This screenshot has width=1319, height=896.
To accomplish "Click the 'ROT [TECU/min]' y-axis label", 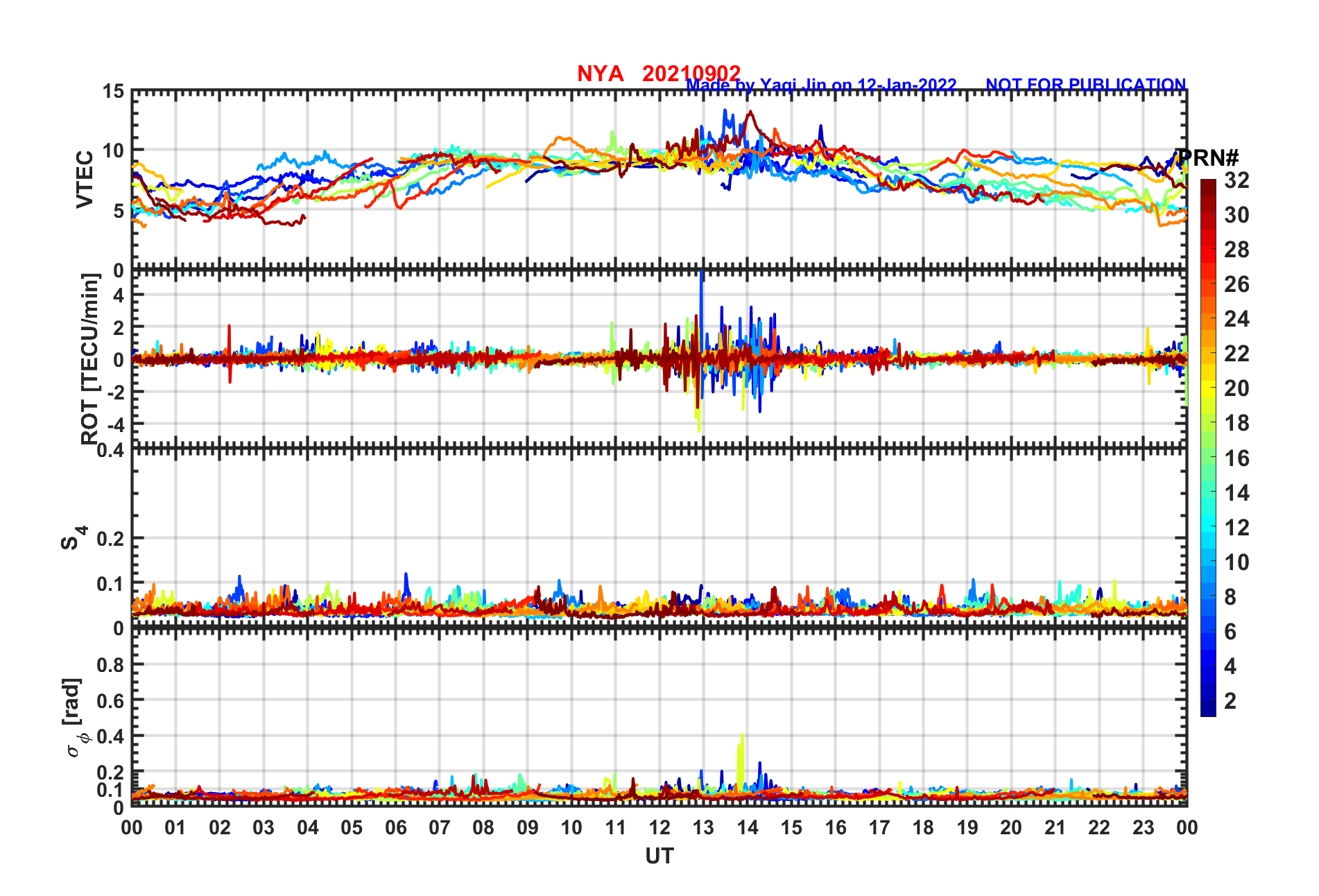I will (90, 359).
